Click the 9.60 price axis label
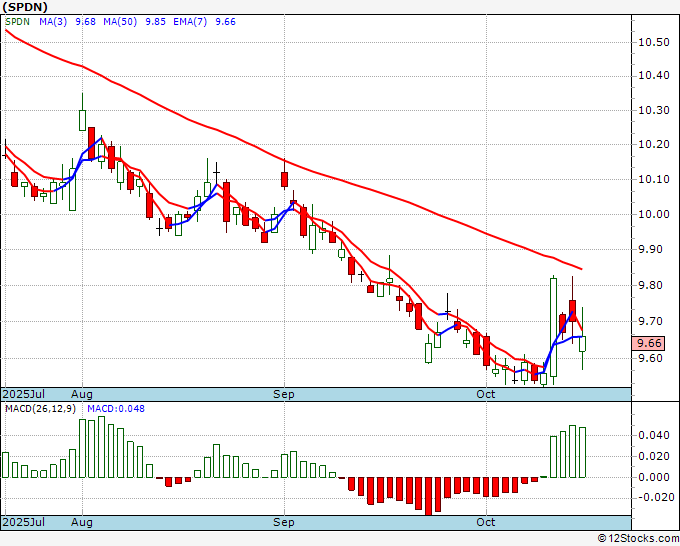This screenshot has height=546, width=680. 651,358
